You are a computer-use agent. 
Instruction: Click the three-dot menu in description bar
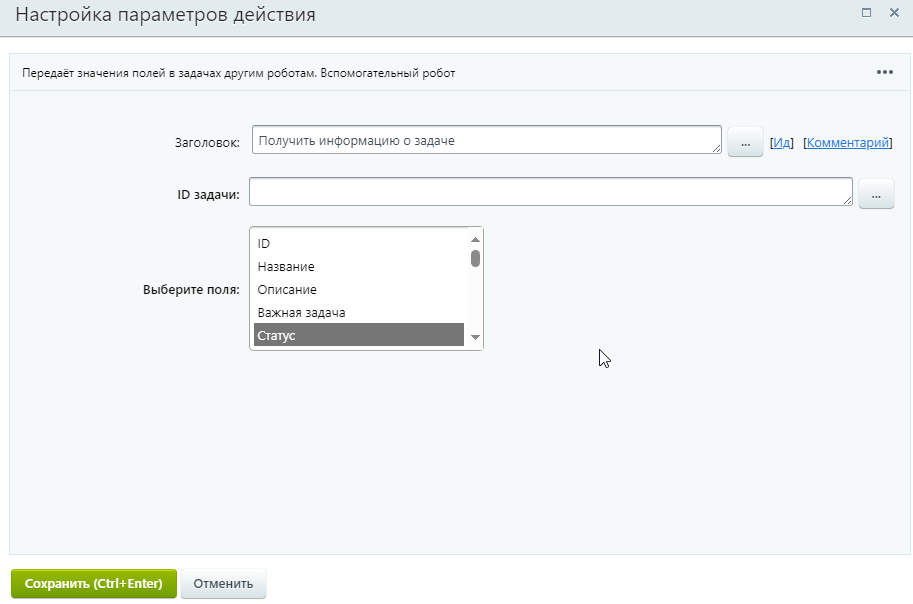(884, 72)
